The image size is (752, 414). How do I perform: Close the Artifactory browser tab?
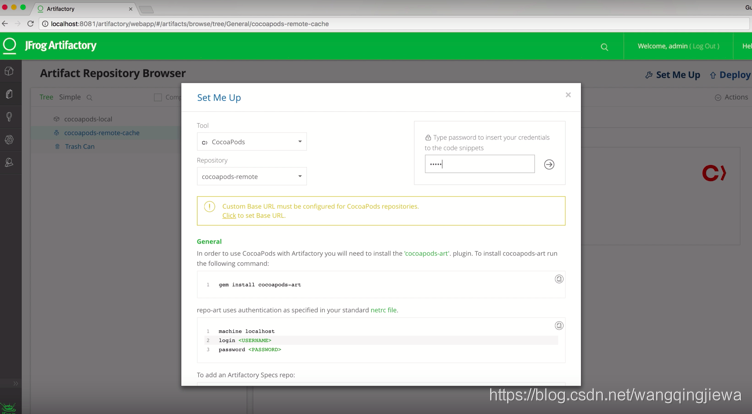click(130, 9)
